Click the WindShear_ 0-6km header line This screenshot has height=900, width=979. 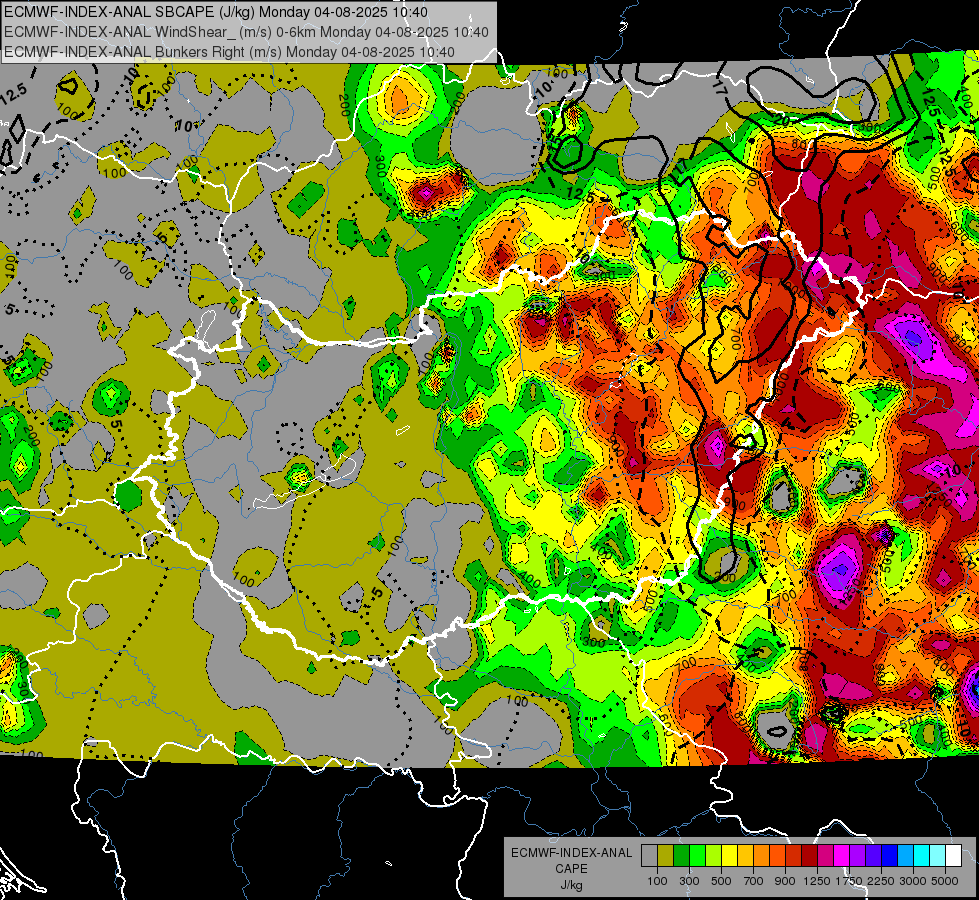click(x=246, y=32)
